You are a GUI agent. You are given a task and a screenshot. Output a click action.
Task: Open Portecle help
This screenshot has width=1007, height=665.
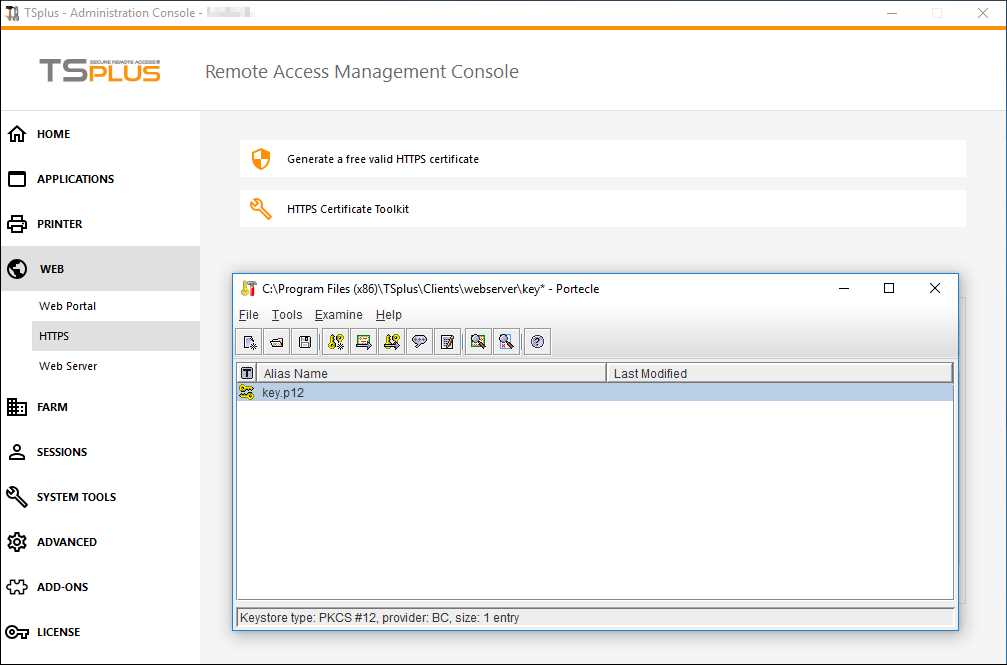pos(537,341)
